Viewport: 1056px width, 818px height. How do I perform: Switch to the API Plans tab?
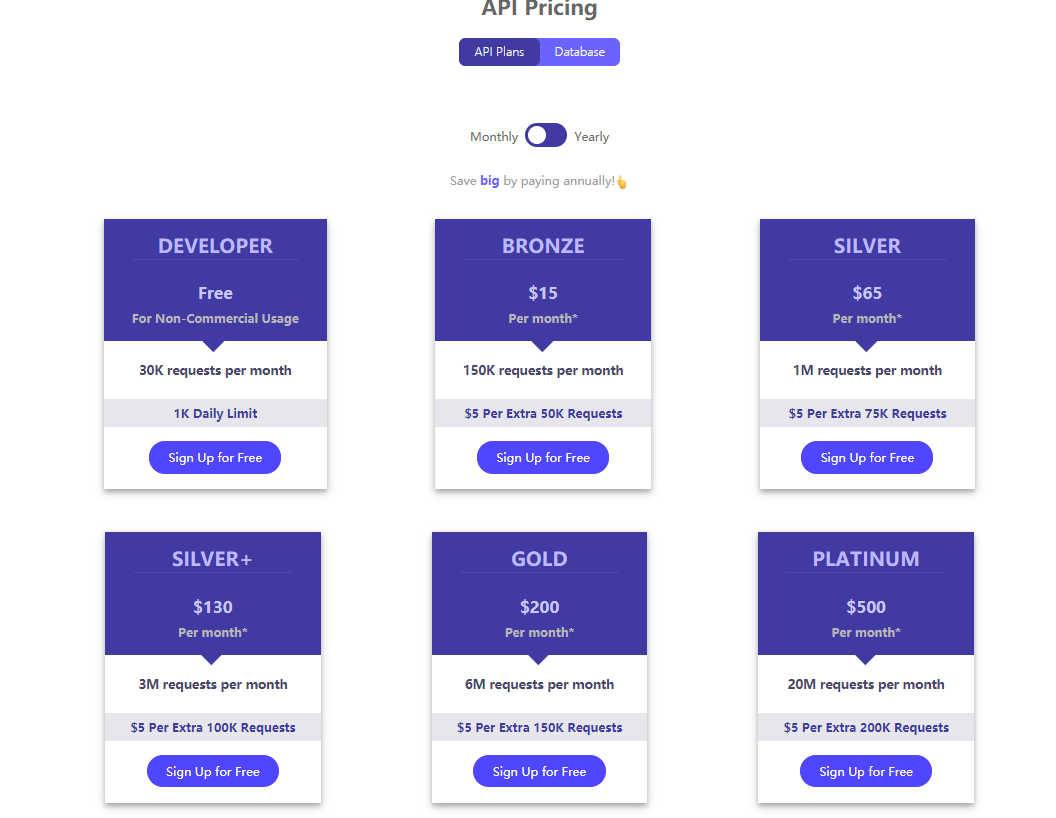pos(499,52)
